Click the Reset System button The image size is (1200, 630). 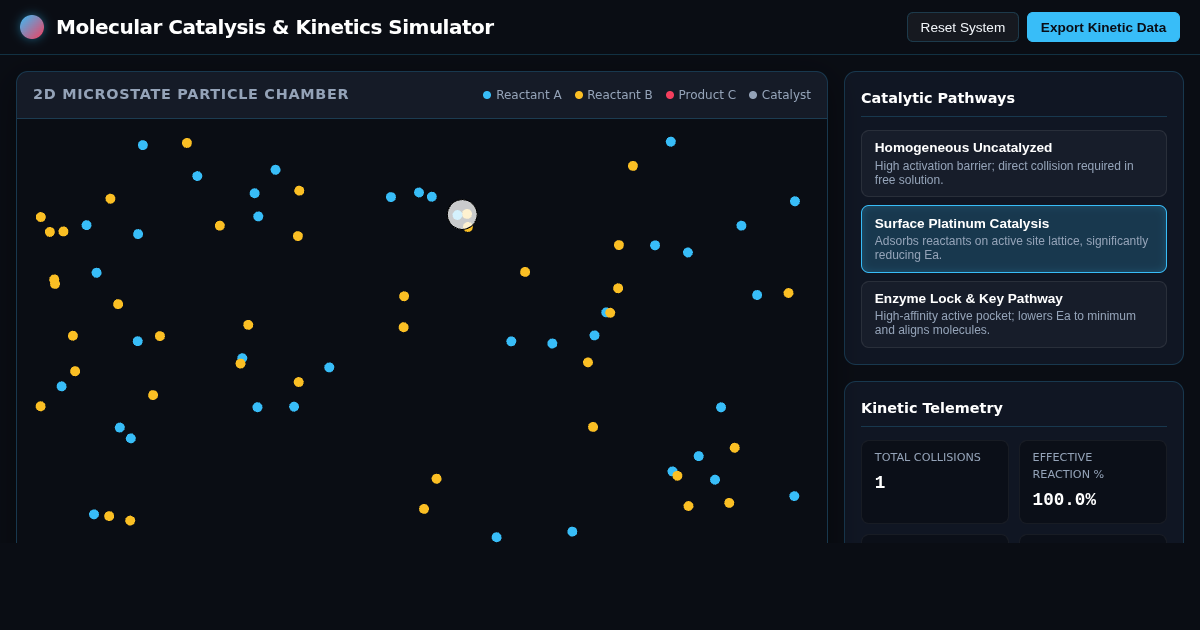962,27
